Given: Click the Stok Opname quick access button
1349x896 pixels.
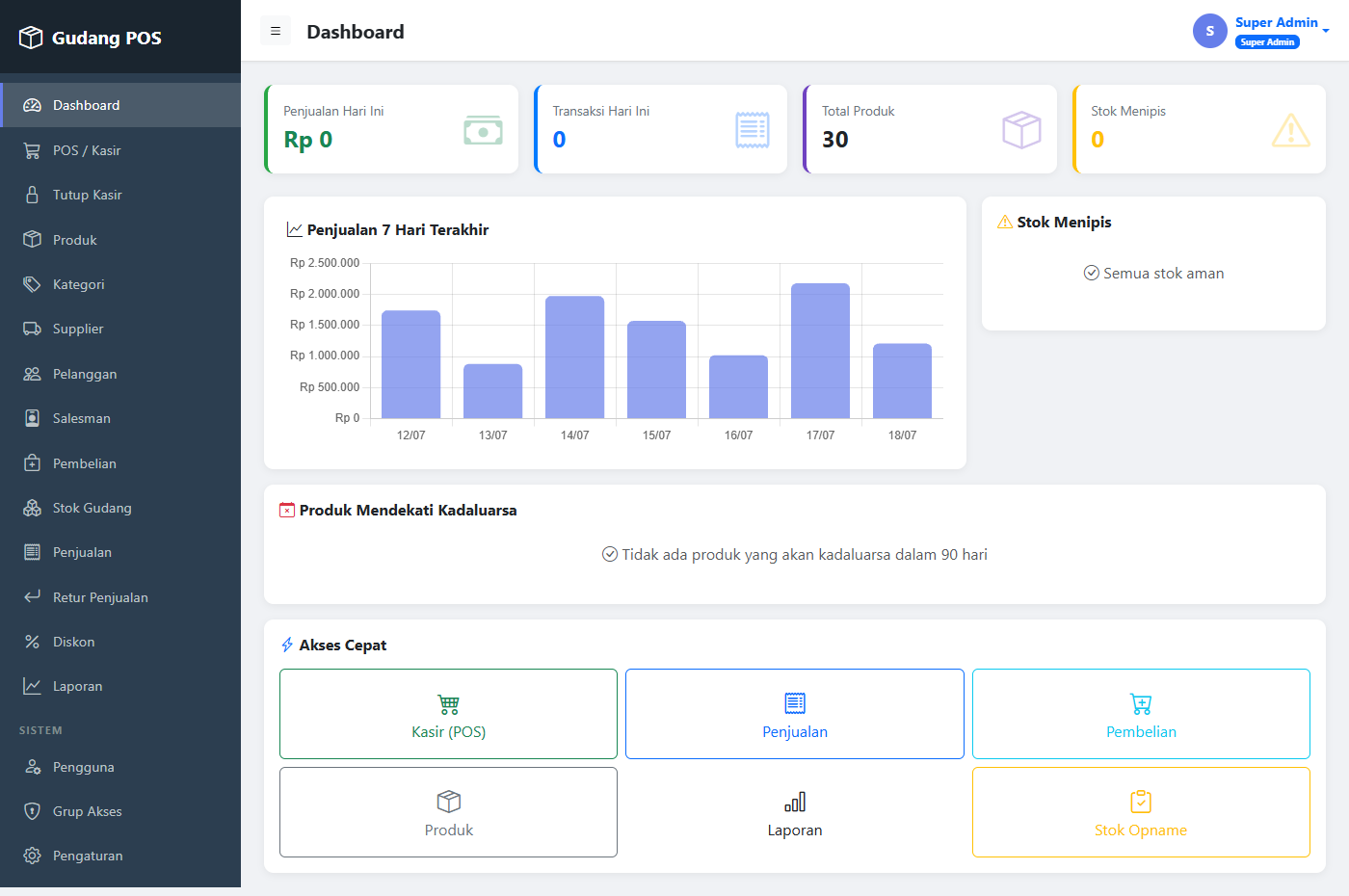Looking at the screenshot, I should pos(1141,812).
